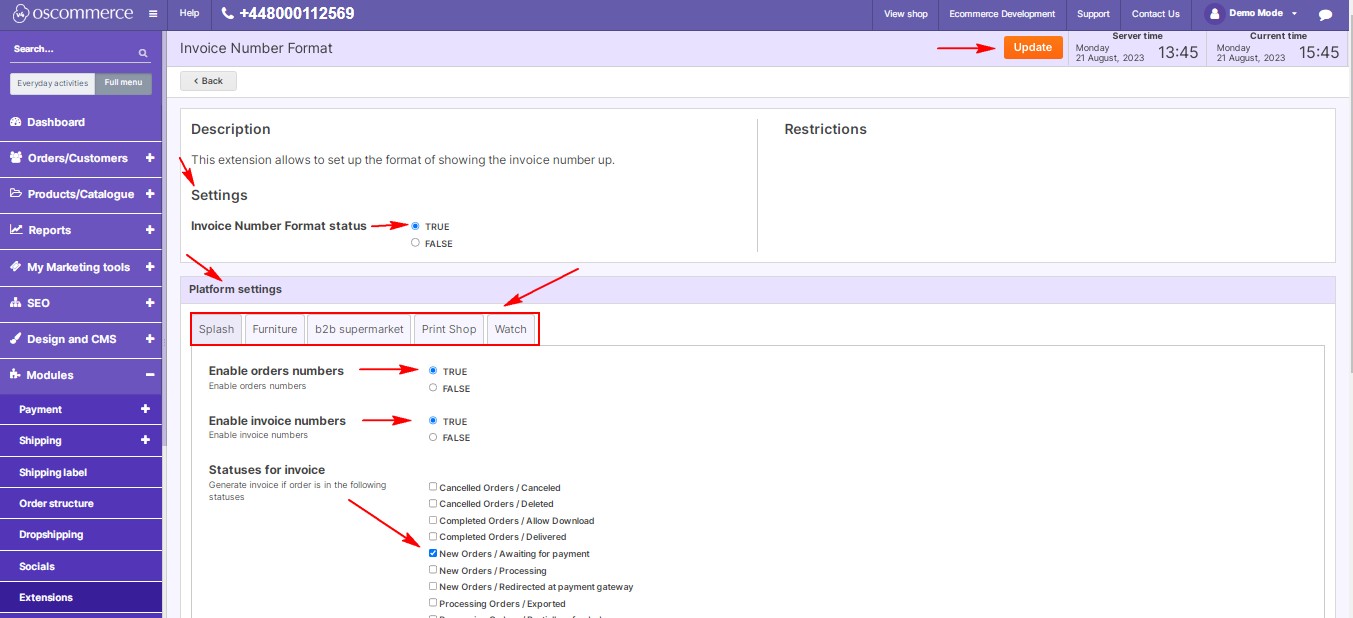
Task: Switch to the Print Shop tab
Action: (x=448, y=329)
